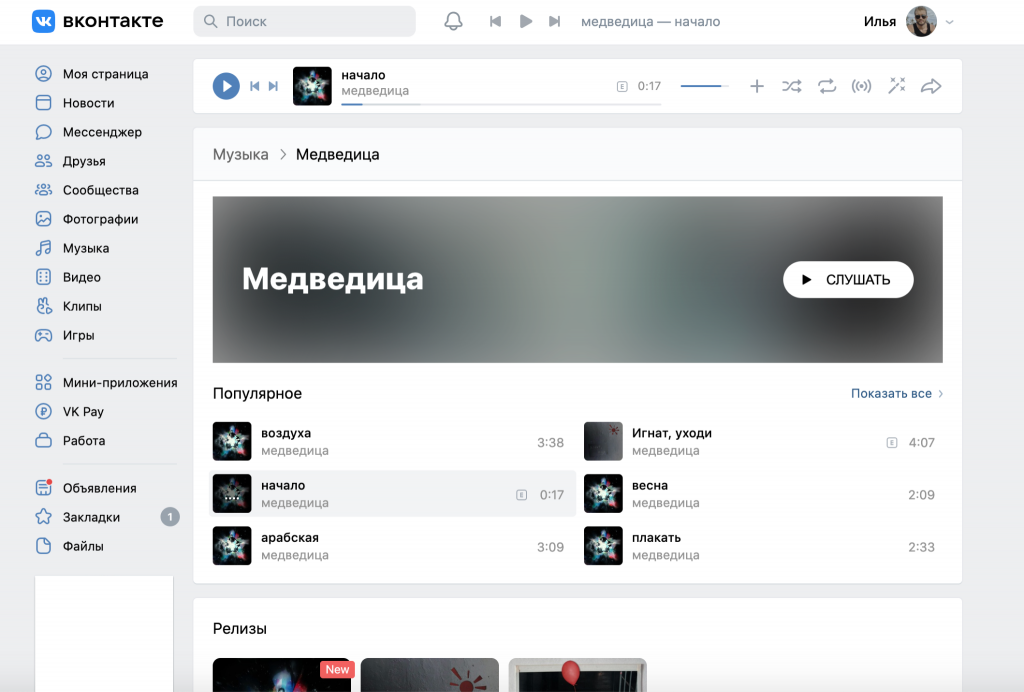Click cover thumbnail of арабская
The width and height of the screenshot is (1024, 692).
click(232, 546)
